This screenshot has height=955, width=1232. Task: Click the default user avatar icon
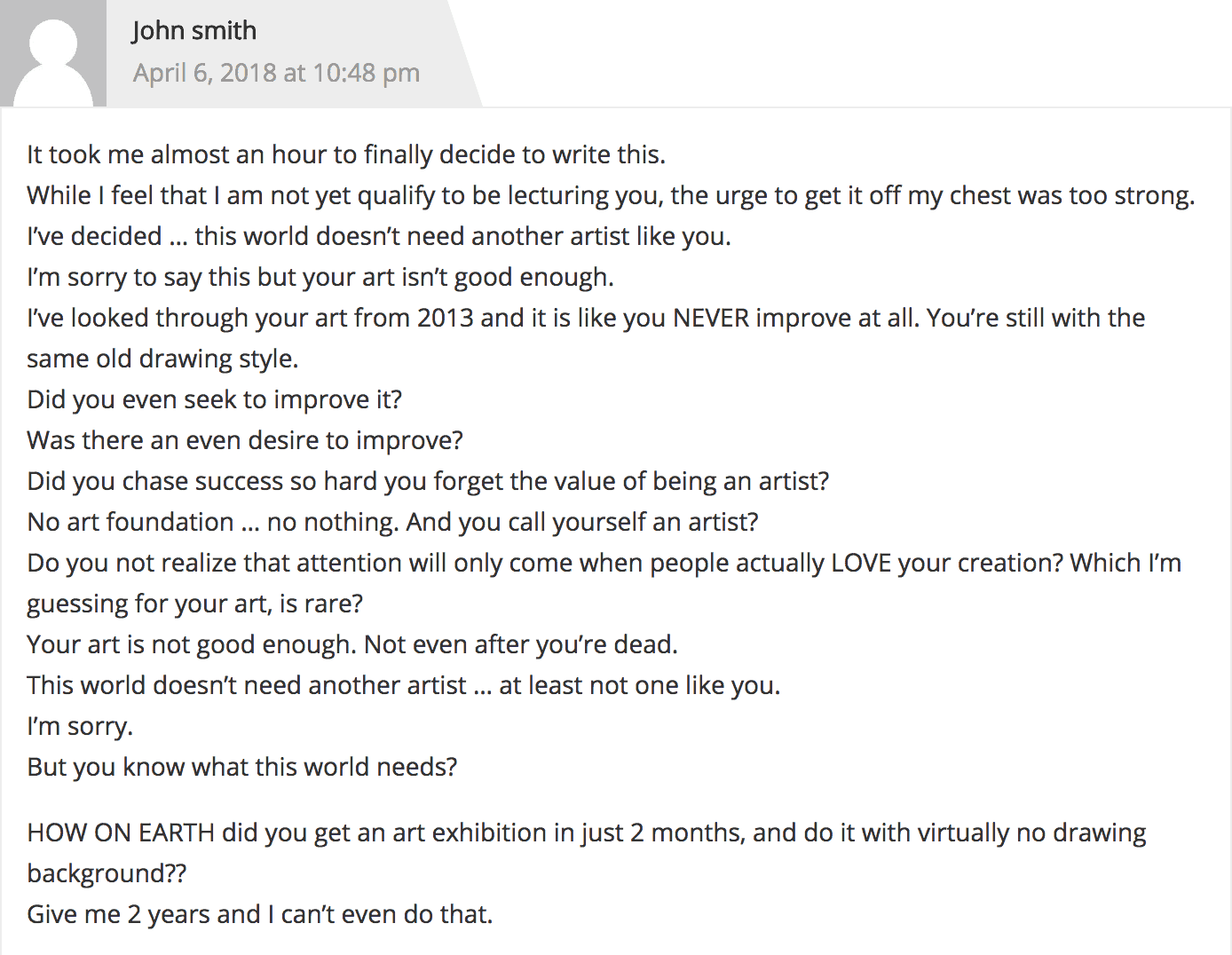[53, 53]
